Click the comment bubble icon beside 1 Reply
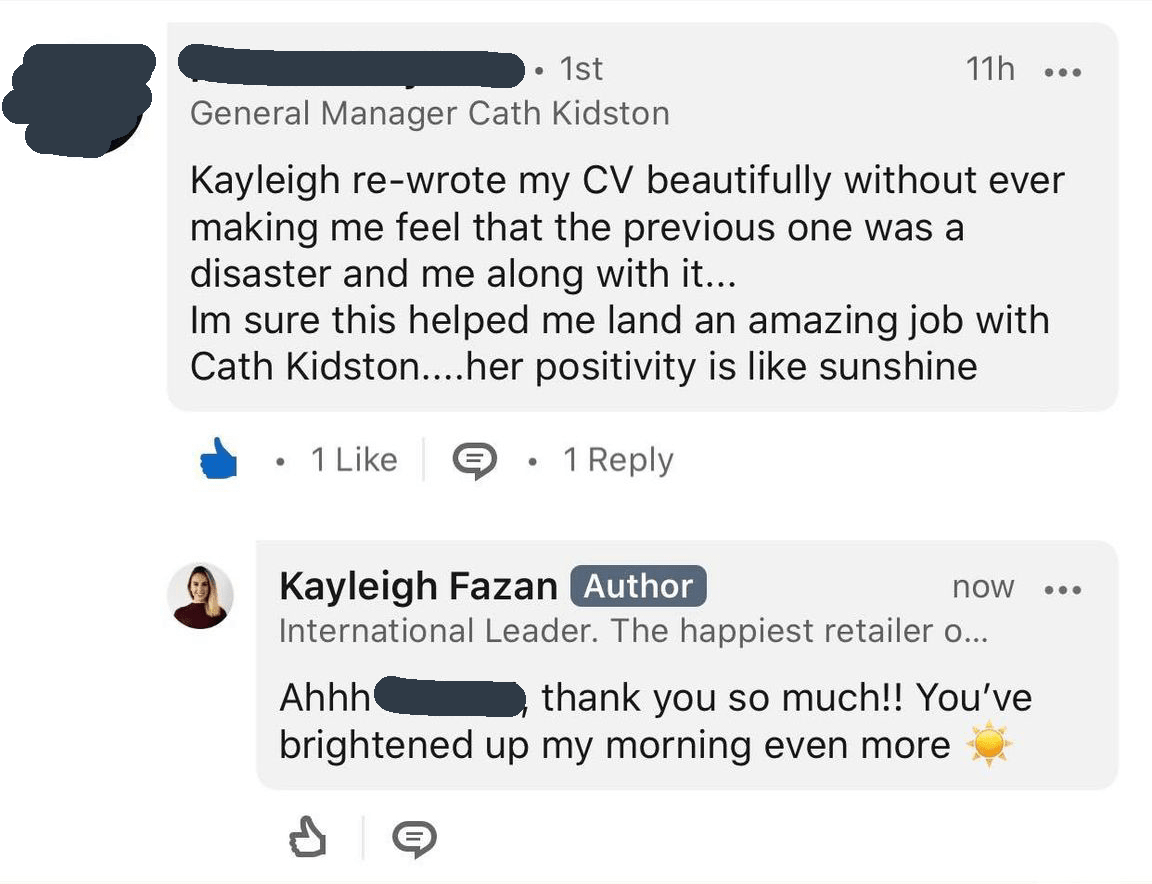 pos(475,460)
